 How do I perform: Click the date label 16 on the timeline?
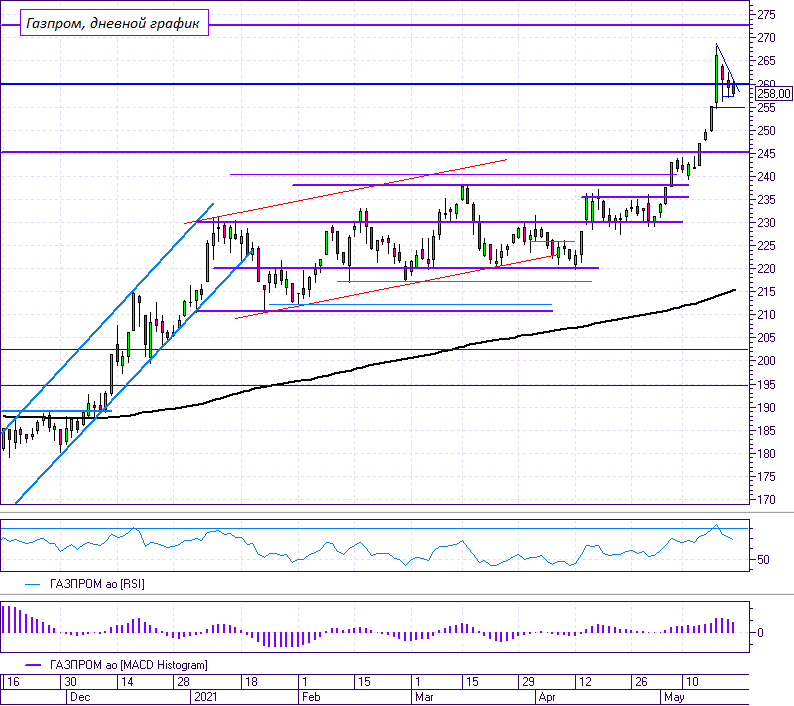[13, 682]
